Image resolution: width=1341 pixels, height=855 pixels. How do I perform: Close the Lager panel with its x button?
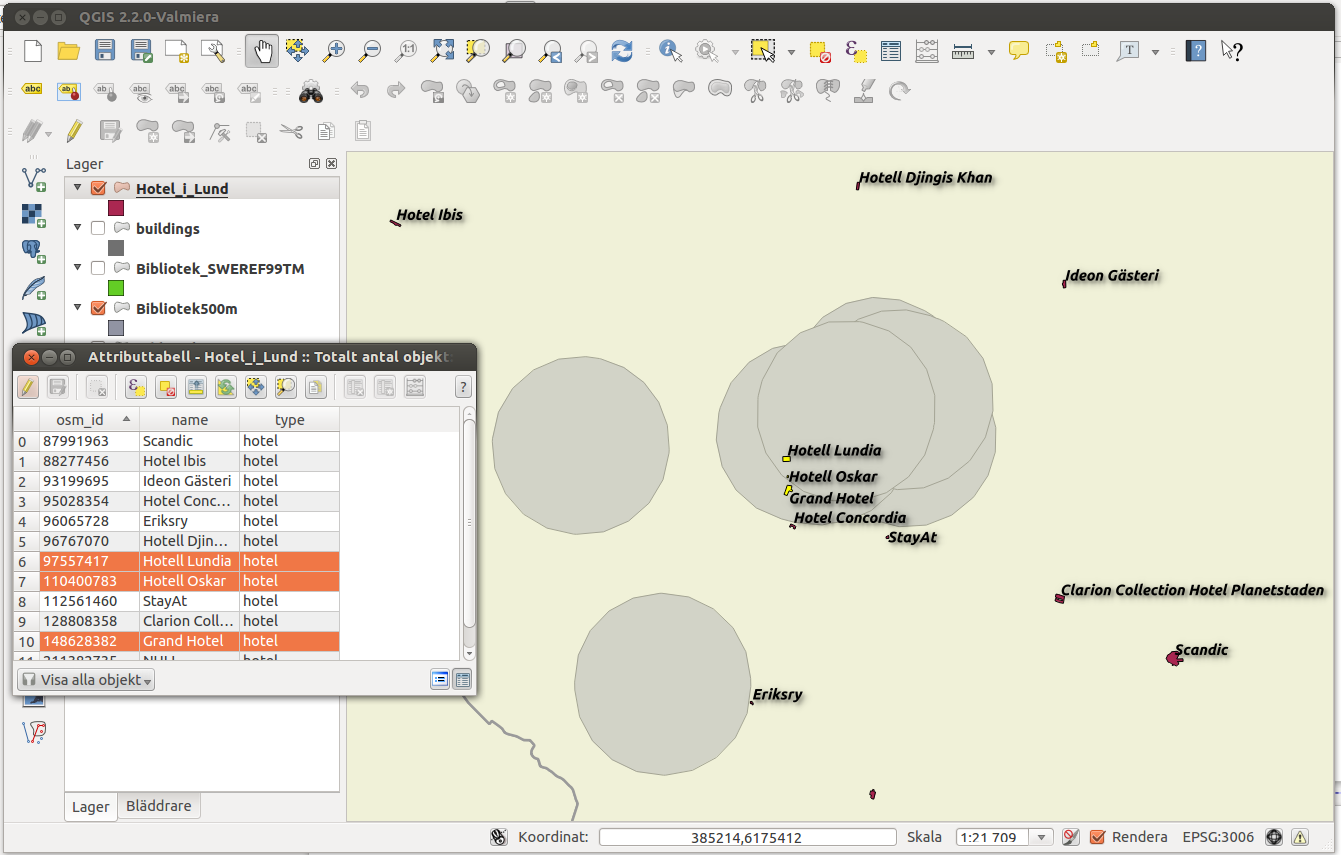click(x=331, y=164)
